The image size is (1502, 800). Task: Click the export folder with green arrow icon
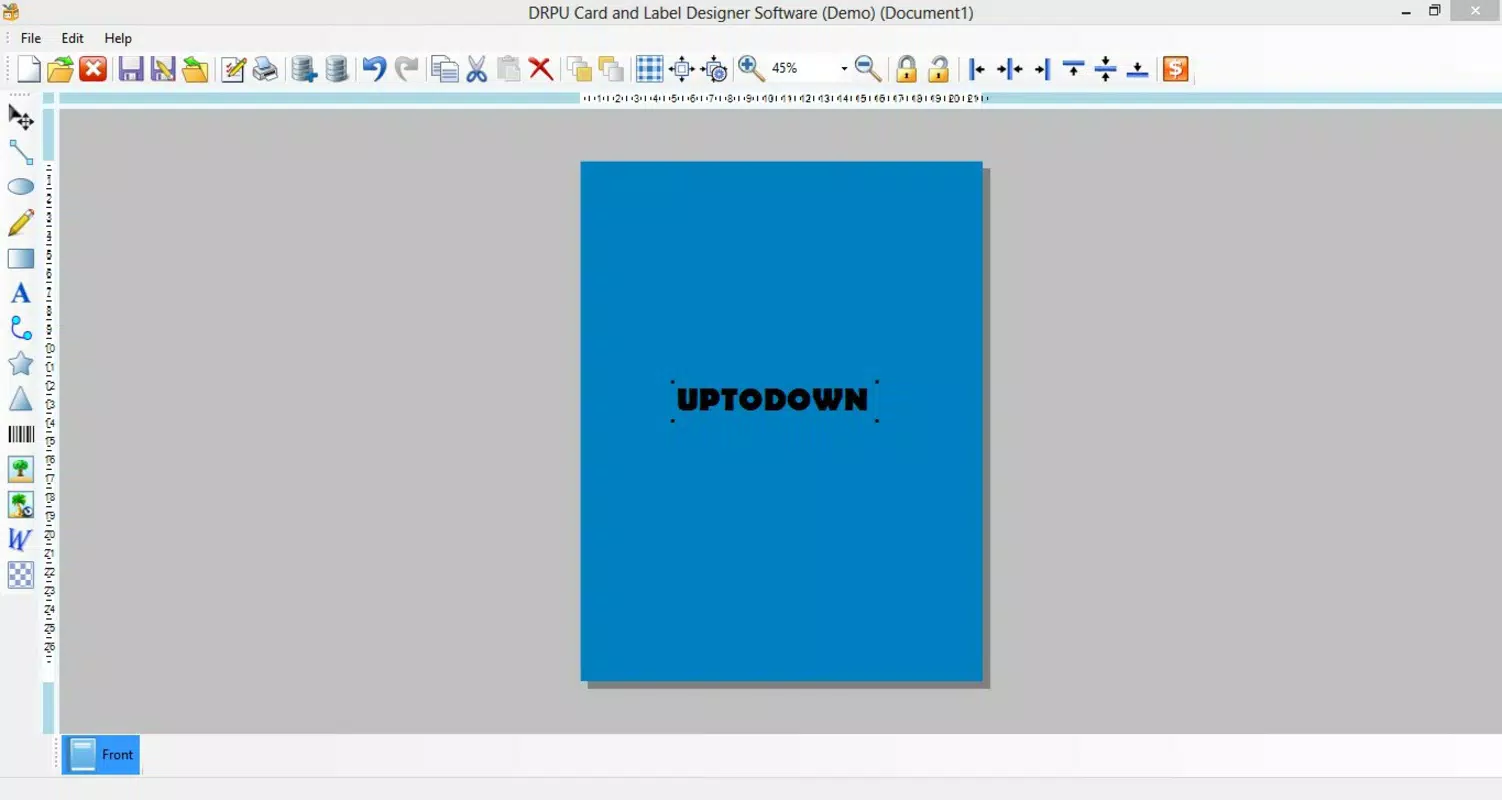click(196, 69)
